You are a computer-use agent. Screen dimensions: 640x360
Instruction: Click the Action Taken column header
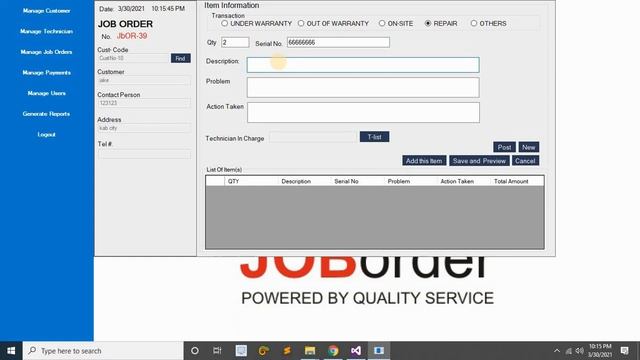tap(464, 181)
